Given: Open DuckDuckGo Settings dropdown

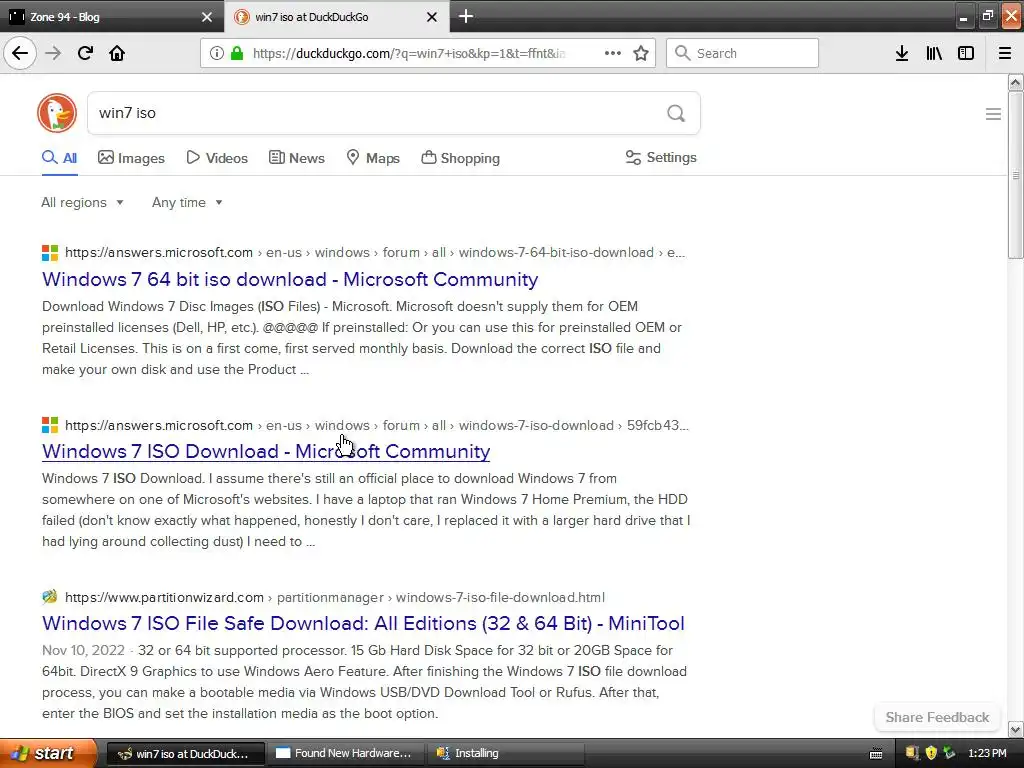Looking at the screenshot, I should pos(661,157).
